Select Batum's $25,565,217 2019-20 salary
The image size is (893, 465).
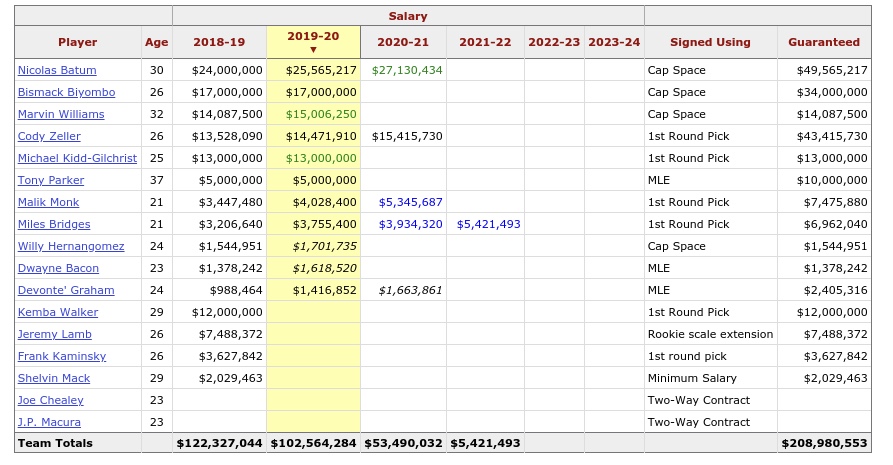pyautogui.click(x=321, y=70)
